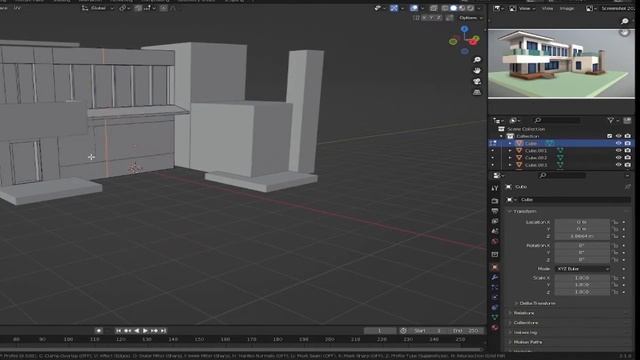Toggle the Collection exclude checkbox
The height and width of the screenshot is (360, 640).
click(609, 136)
